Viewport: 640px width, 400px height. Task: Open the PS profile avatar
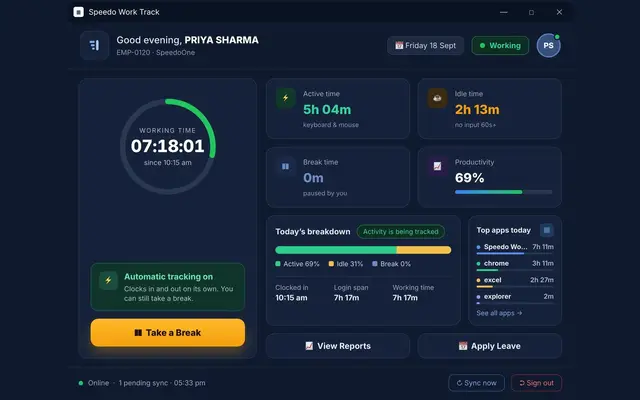[x=548, y=45]
